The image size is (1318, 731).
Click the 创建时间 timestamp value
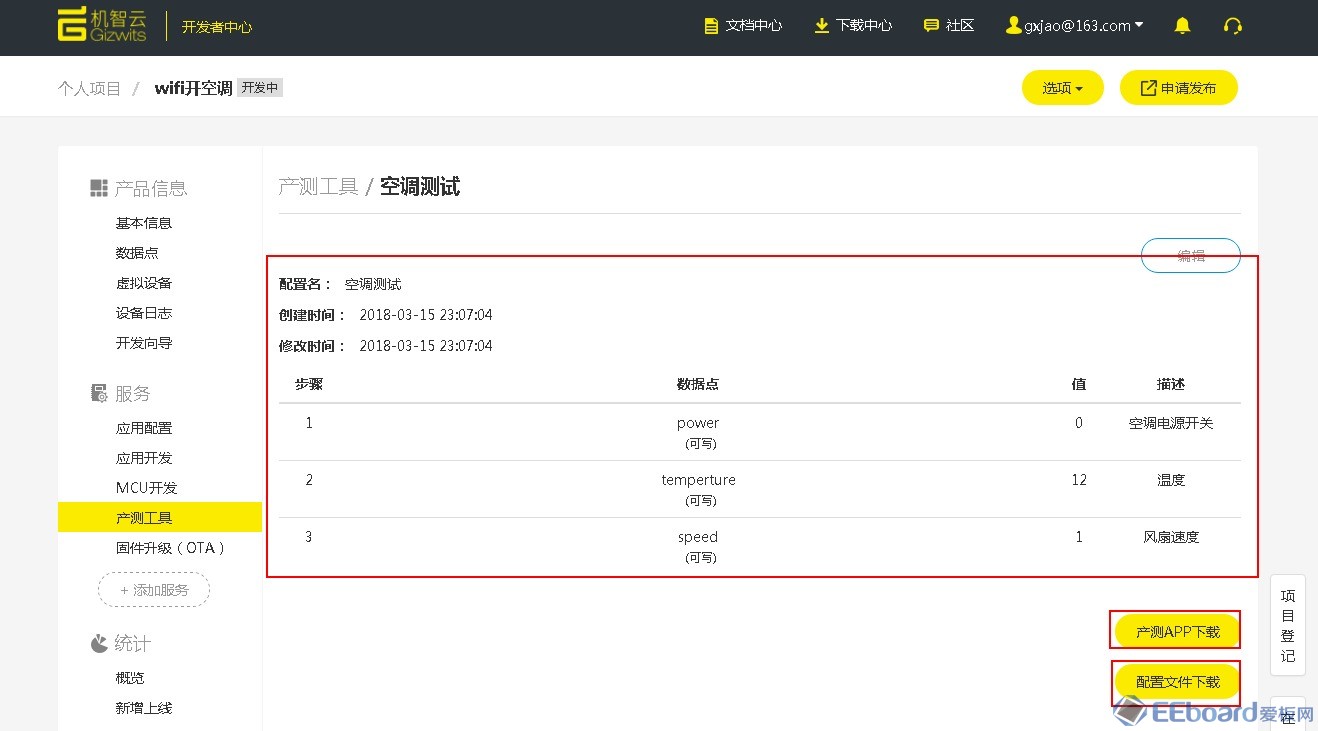click(426, 315)
